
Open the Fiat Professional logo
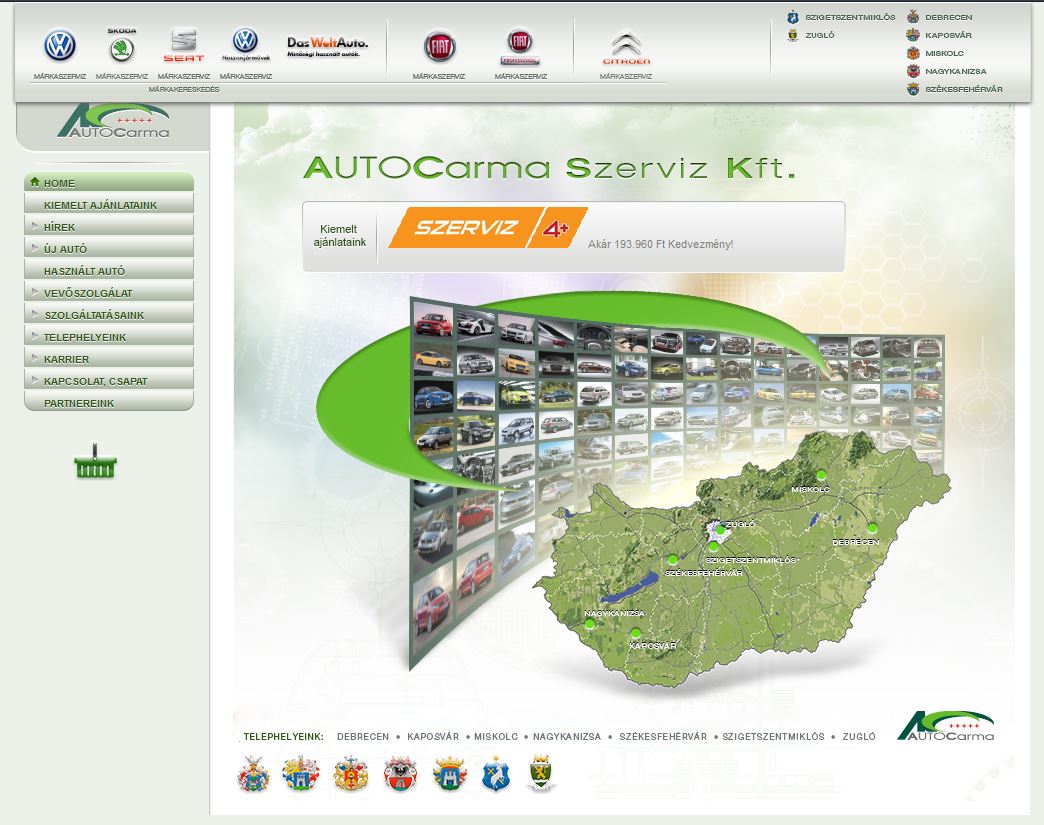(x=520, y=47)
